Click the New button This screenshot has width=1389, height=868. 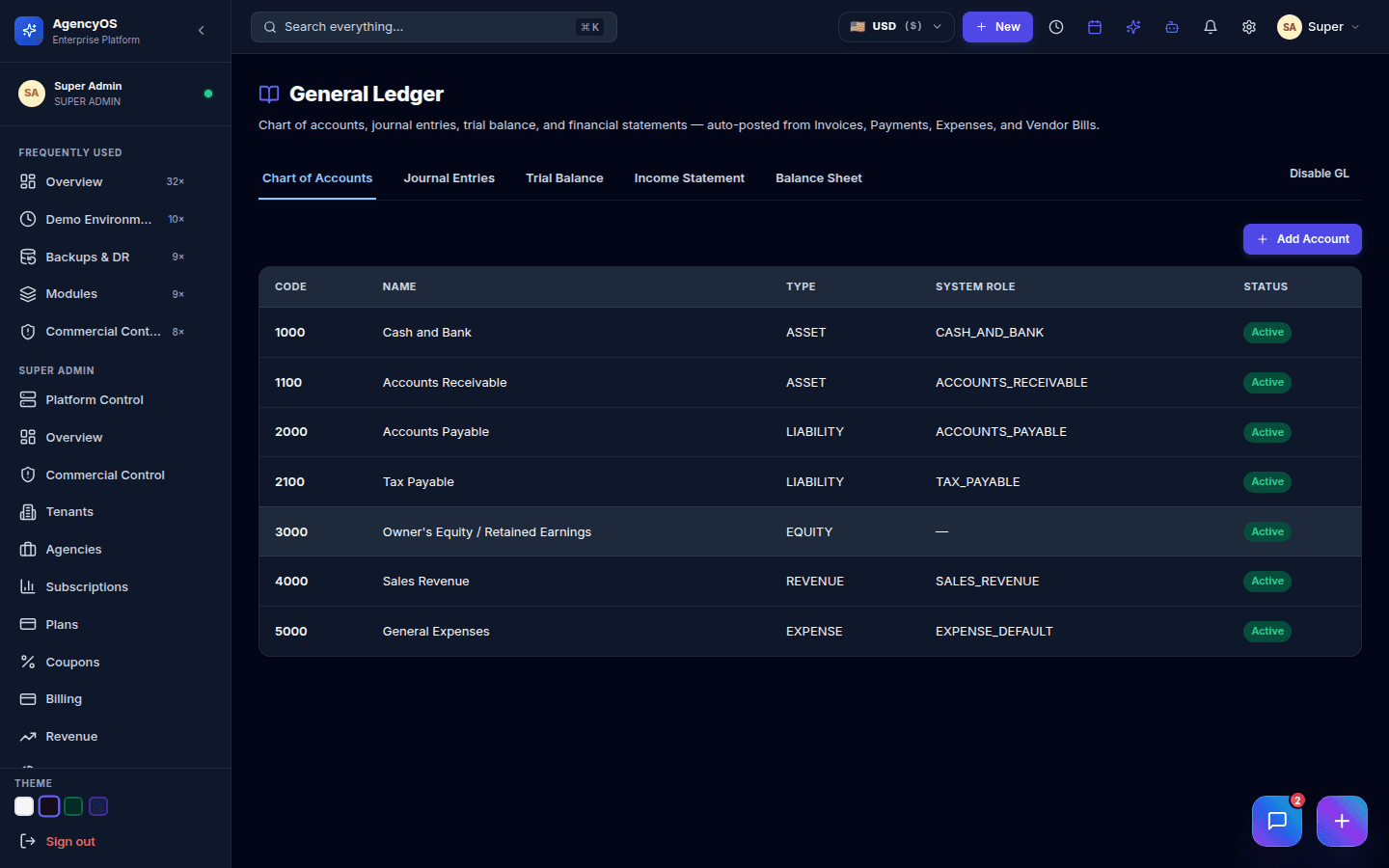997,27
